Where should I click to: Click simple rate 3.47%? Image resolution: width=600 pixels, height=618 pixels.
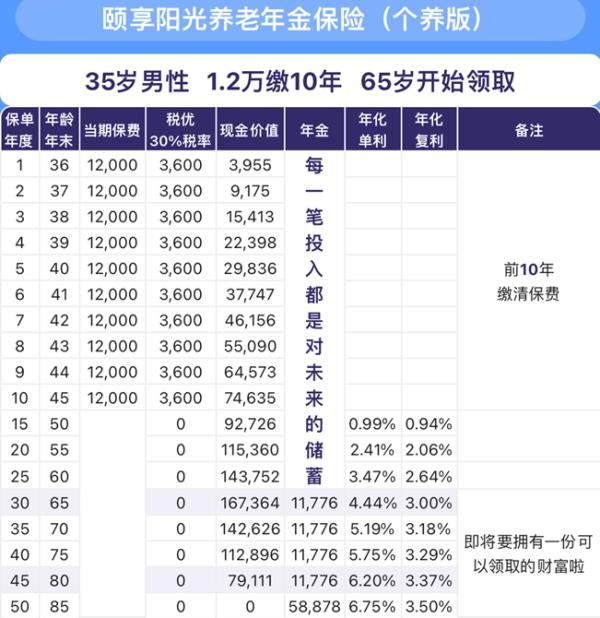click(x=372, y=477)
